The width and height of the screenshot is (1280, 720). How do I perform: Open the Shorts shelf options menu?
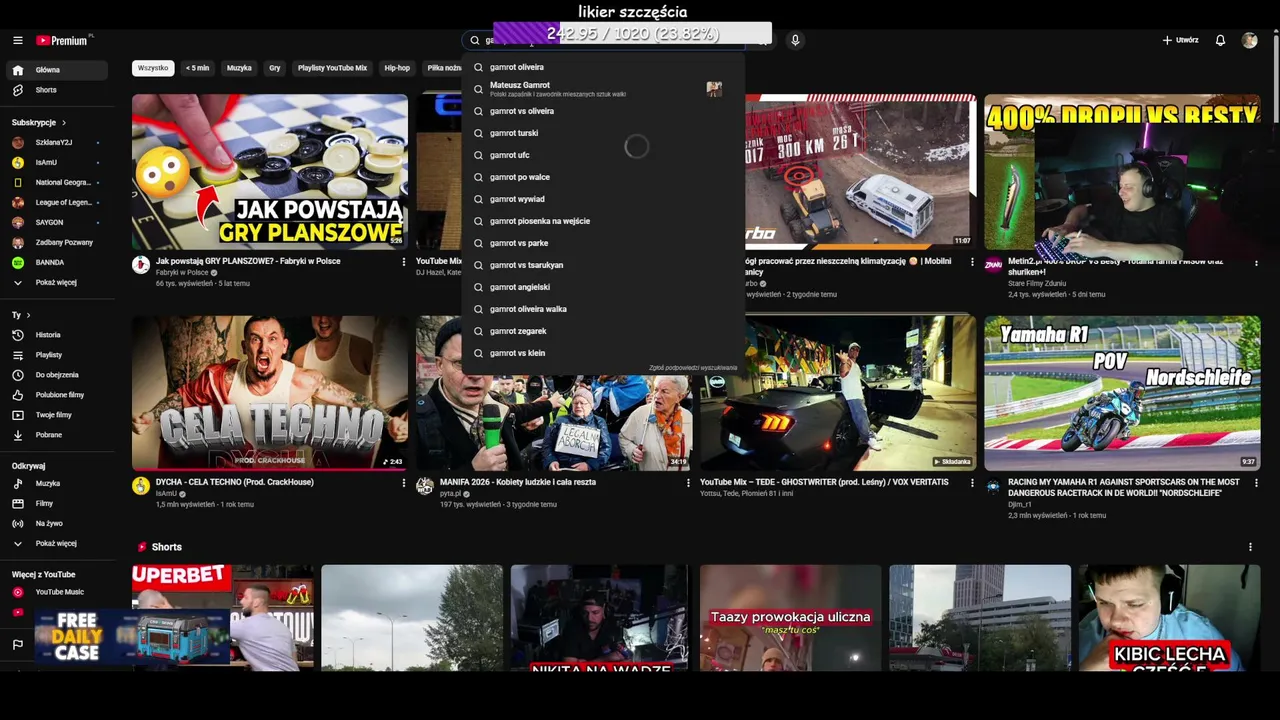point(1250,547)
